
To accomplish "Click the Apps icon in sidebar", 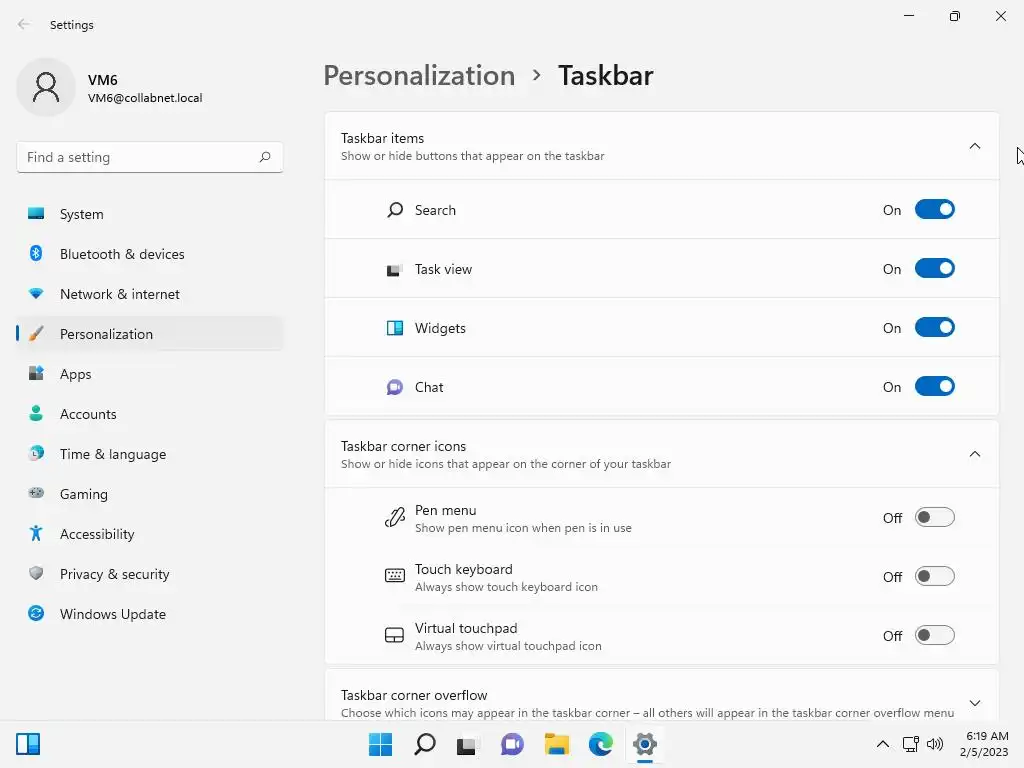I will coord(36,374).
